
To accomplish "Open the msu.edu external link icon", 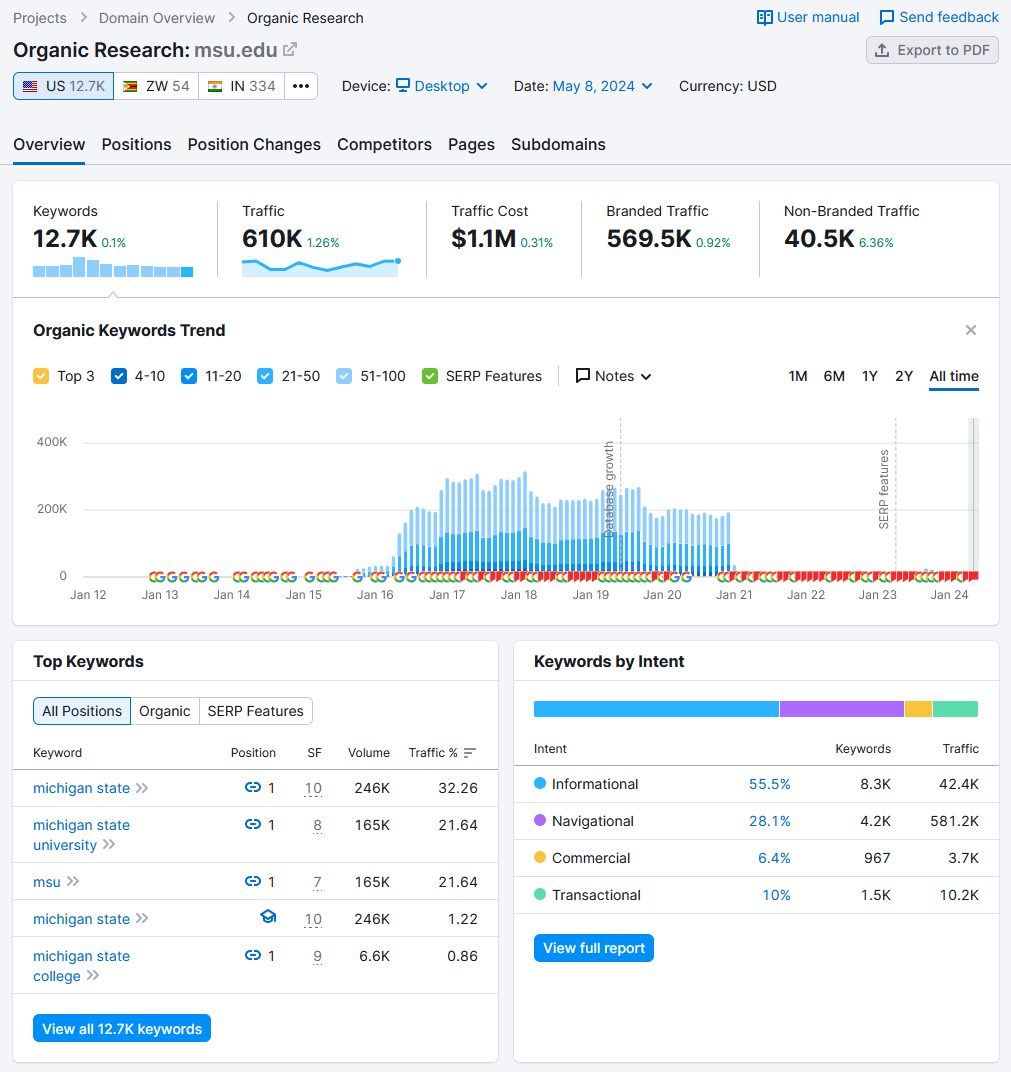I will pos(290,49).
